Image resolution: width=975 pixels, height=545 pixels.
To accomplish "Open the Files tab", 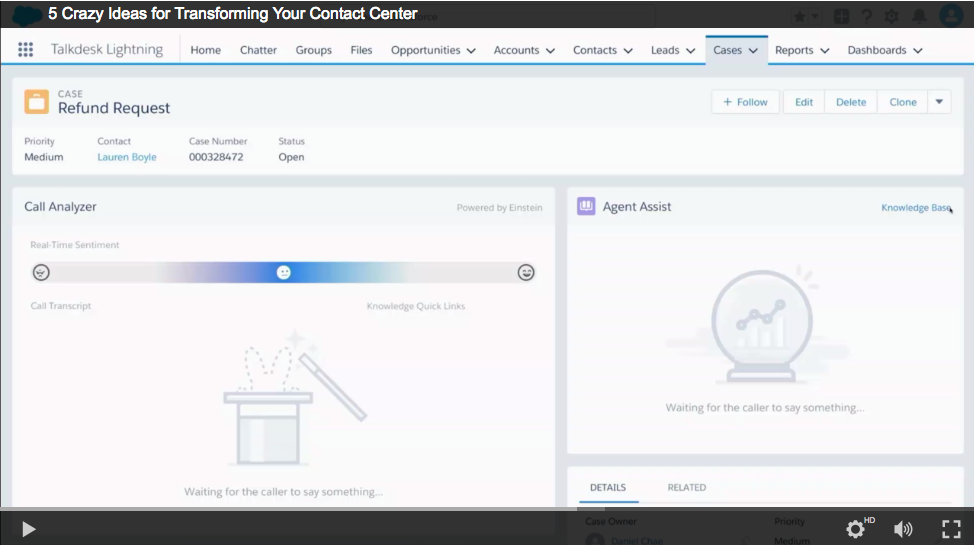I will click(361, 50).
